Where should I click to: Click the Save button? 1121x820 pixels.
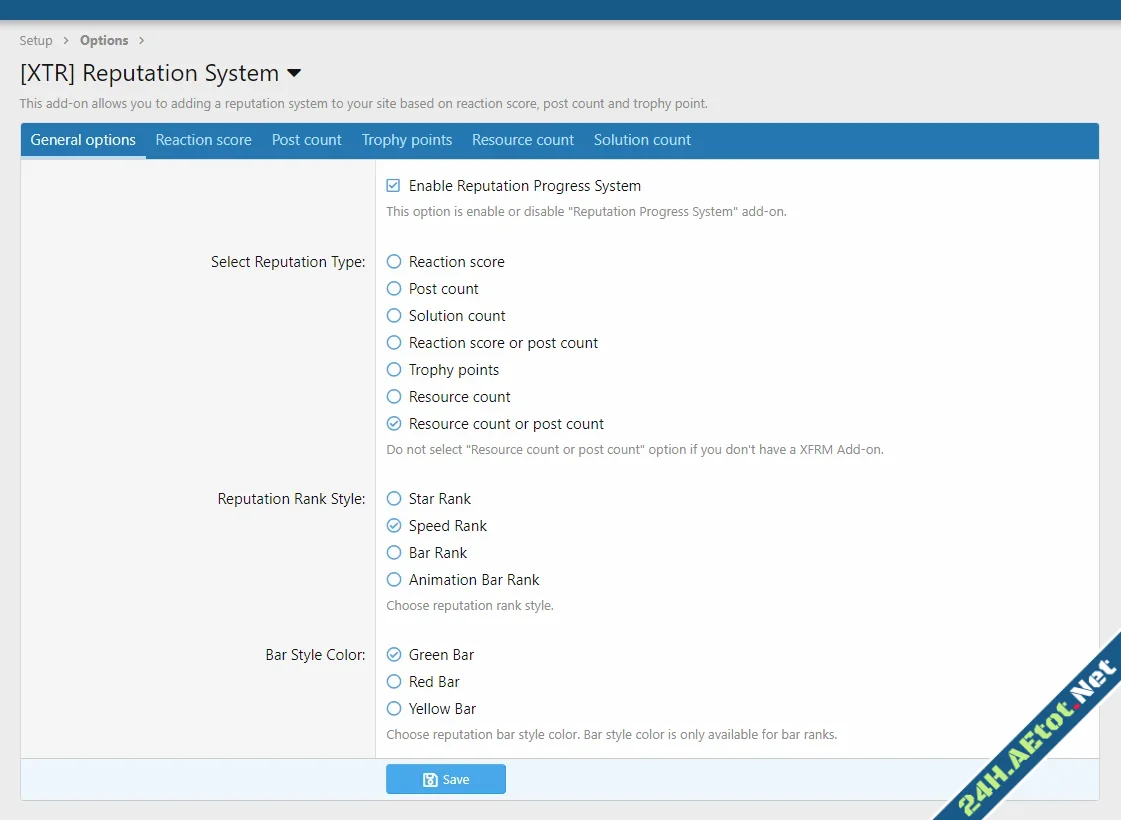(x=446, y=779)
